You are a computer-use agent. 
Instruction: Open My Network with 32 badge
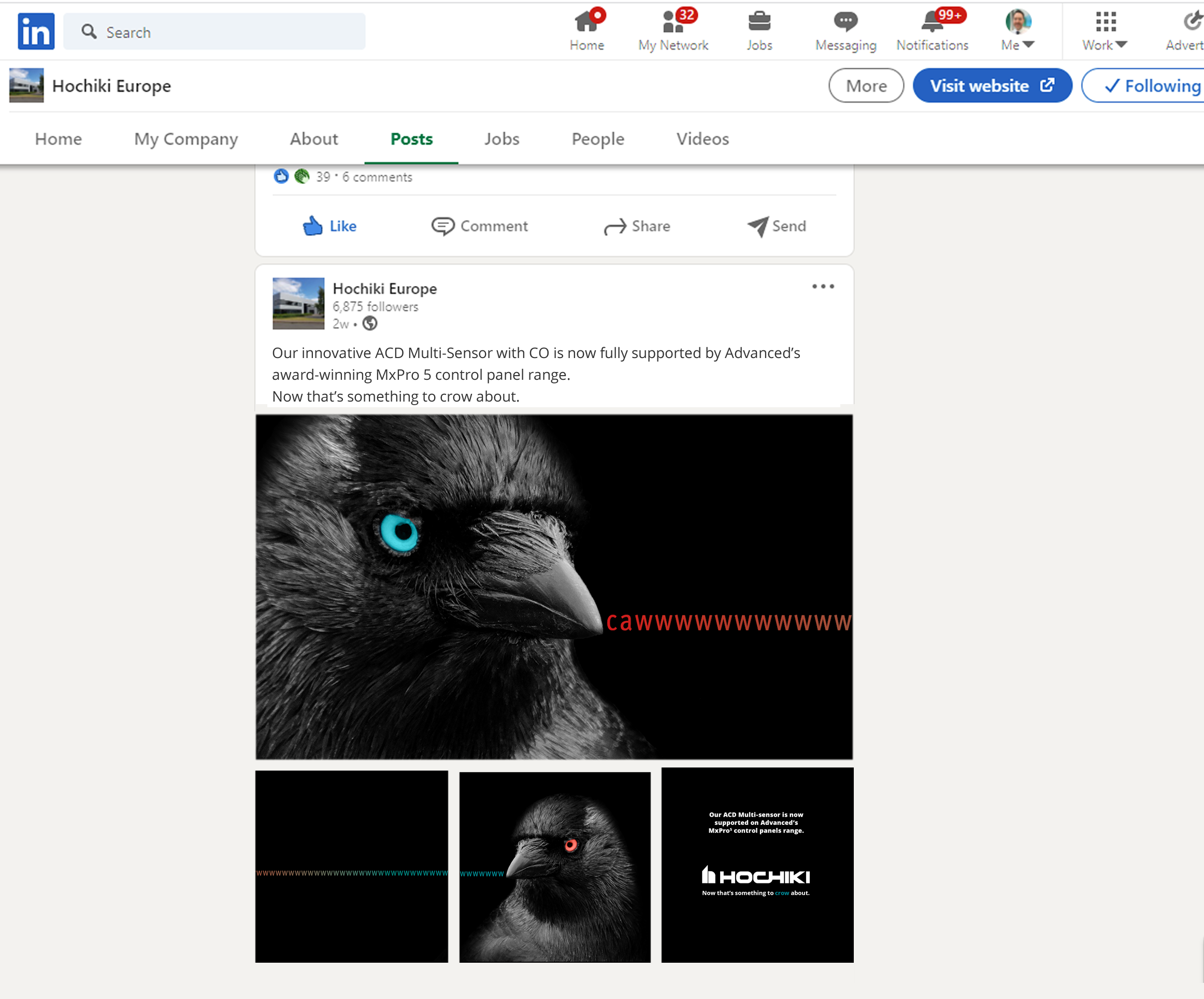673,31
